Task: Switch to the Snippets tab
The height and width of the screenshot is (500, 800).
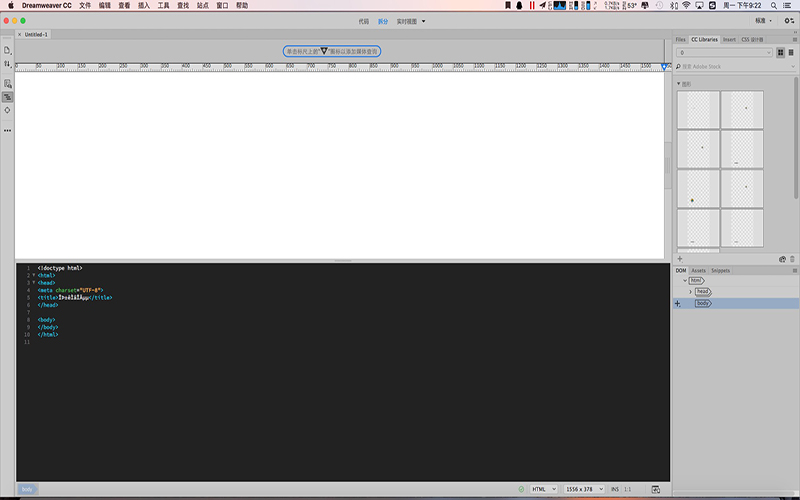Action: [720, 270]
